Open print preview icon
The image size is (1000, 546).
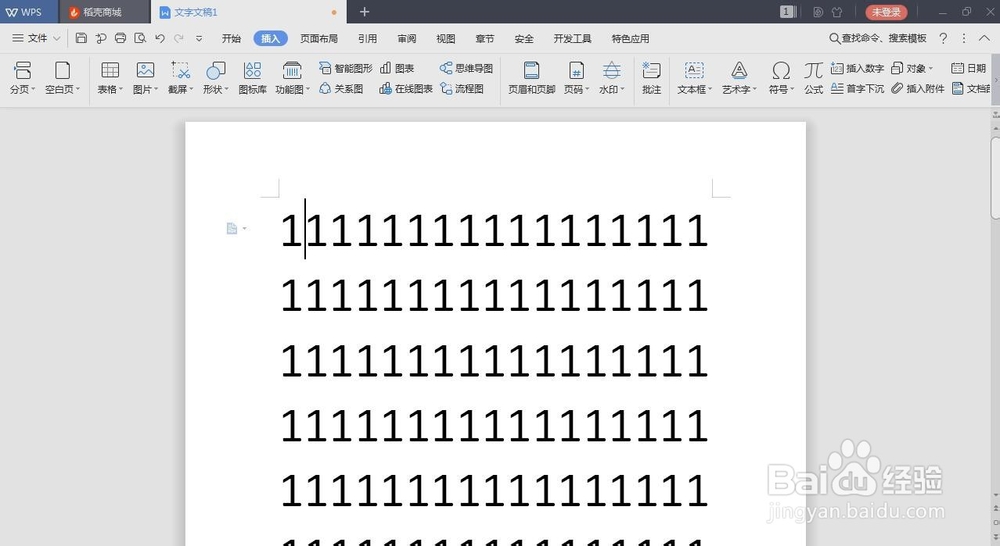[140, 38]
